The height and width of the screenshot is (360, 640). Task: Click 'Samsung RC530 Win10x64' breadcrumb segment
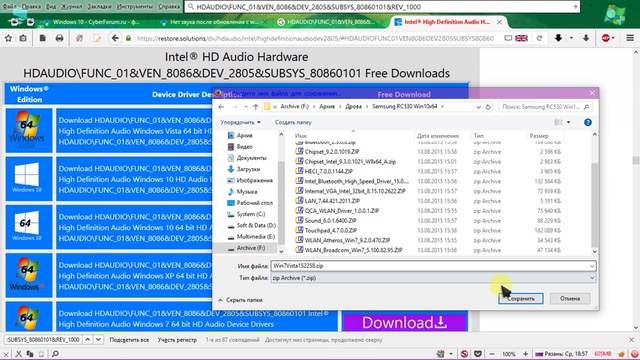[404, 107]
